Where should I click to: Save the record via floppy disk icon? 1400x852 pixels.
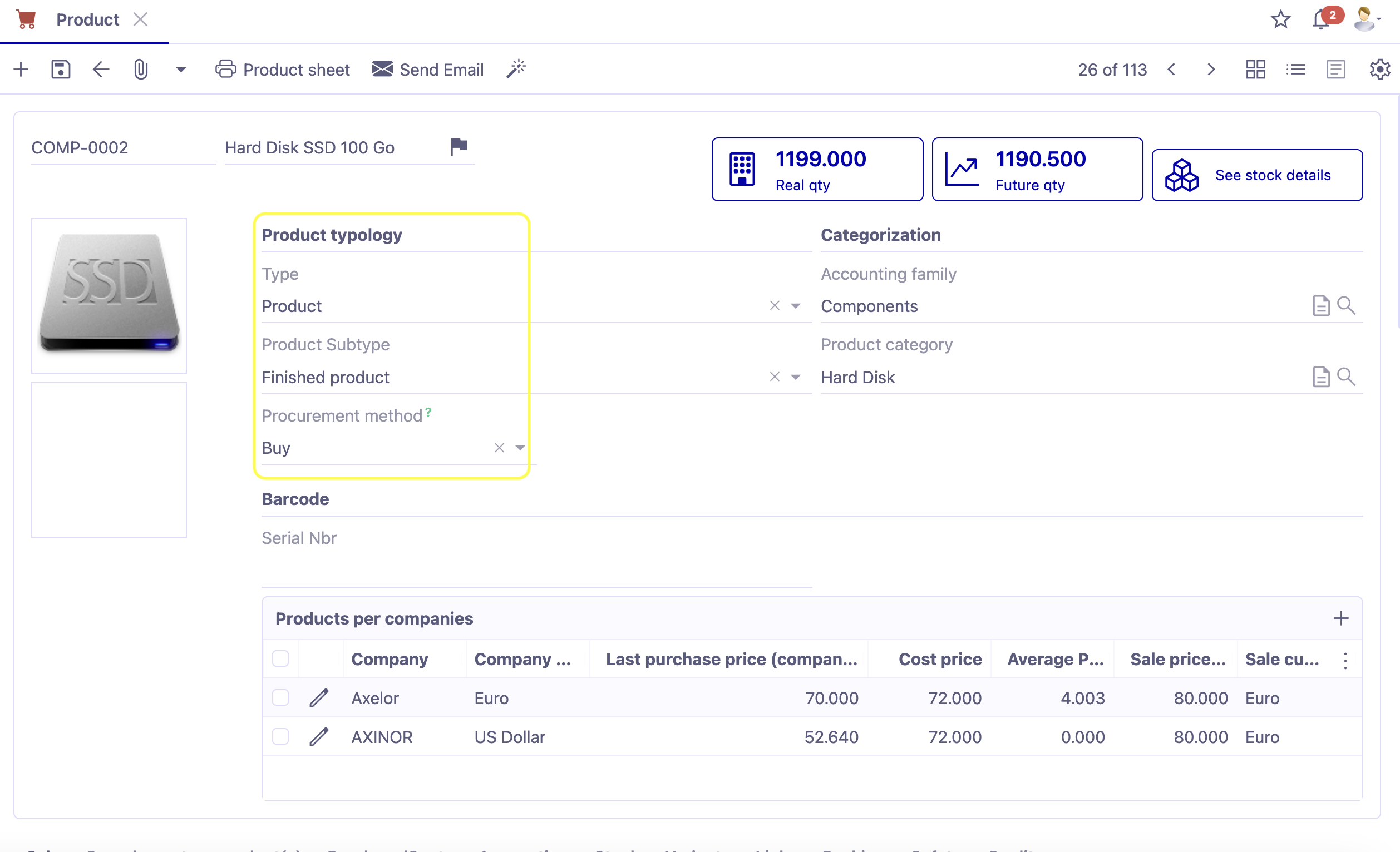pyautogui.click(x=61, y=69)
